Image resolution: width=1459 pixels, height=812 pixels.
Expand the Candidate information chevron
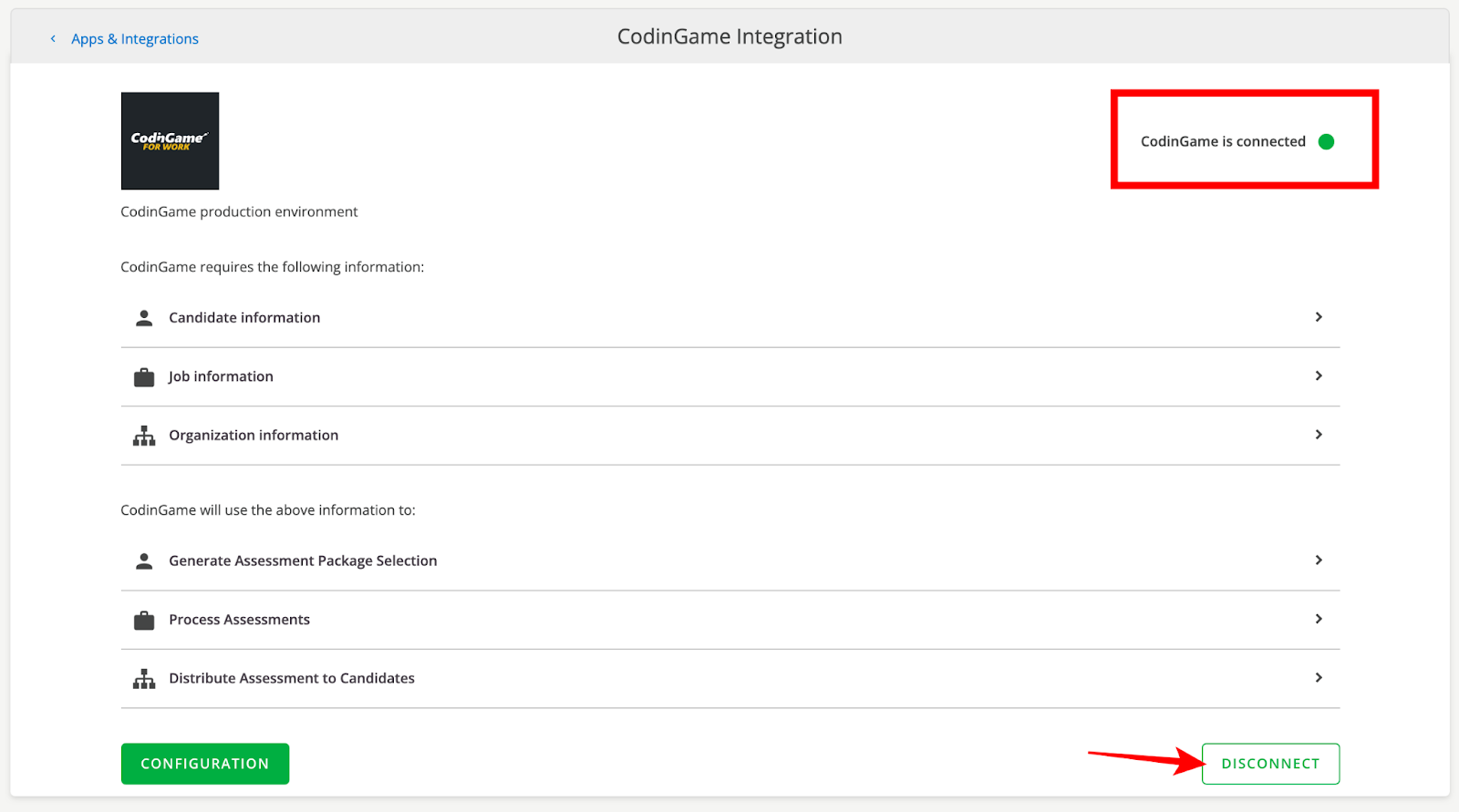[1319, 317]
